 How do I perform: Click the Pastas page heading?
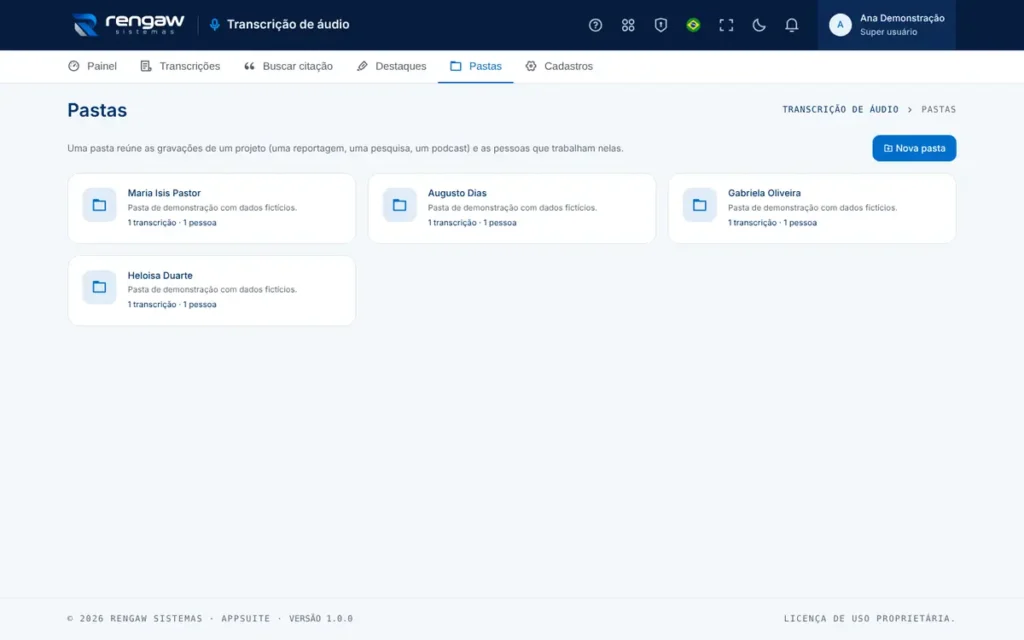point(97,110)
